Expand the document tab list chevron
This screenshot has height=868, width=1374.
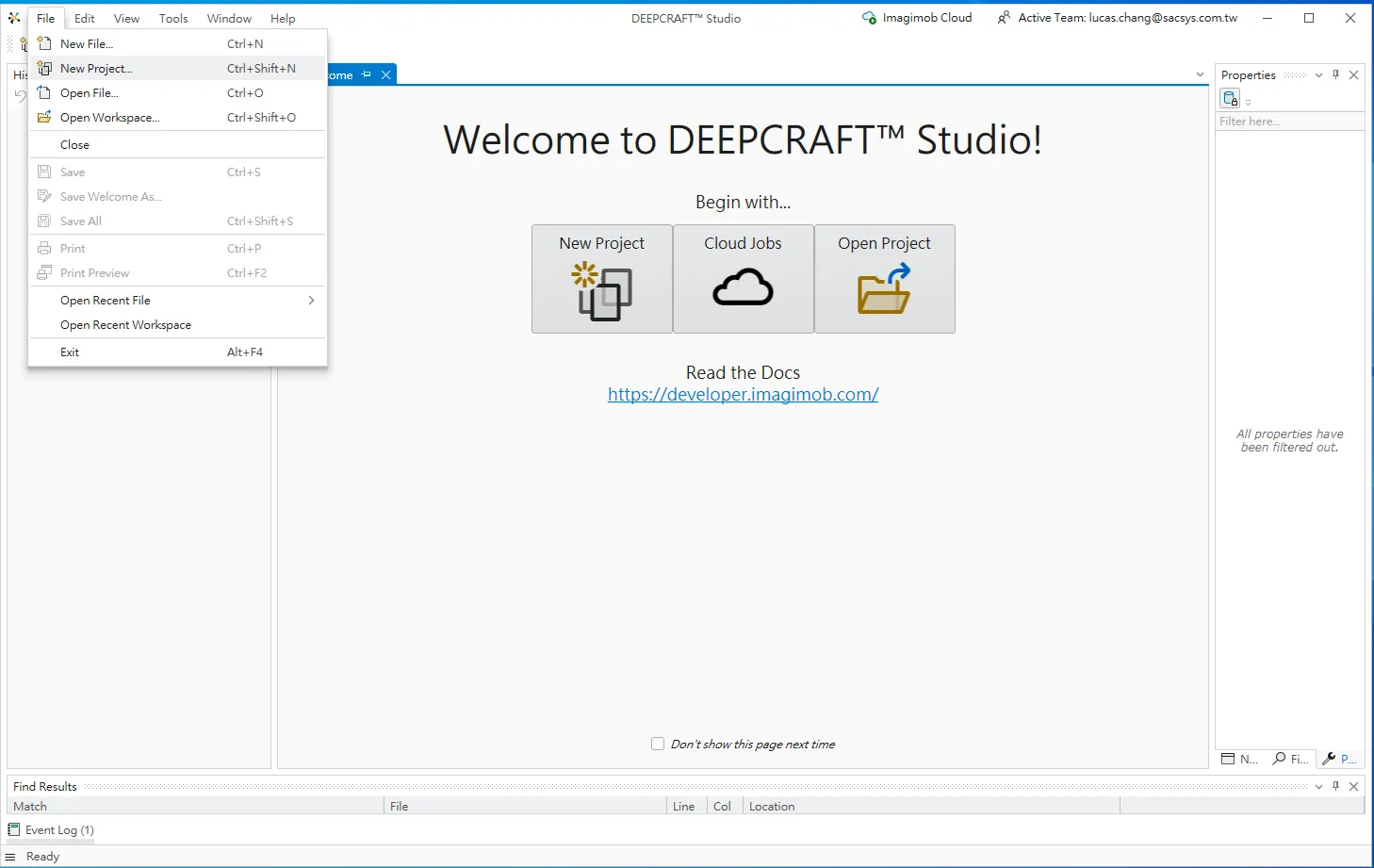pos(1200,74)
